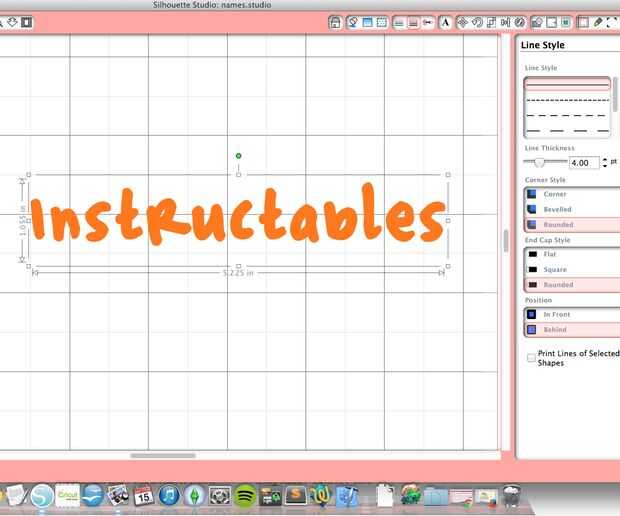Click the top-right selection handle of text
Image resolution: width=620 pixels, height=516 pixels.
pos(448,174)
